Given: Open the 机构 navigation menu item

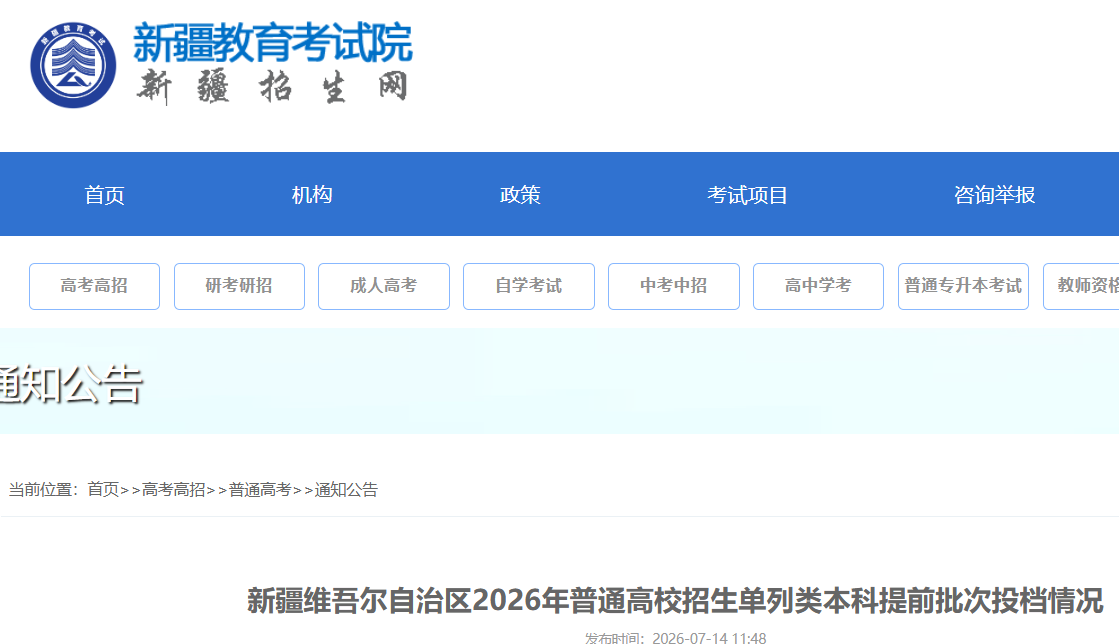Looking at the screenshot, I should (312, 194).
